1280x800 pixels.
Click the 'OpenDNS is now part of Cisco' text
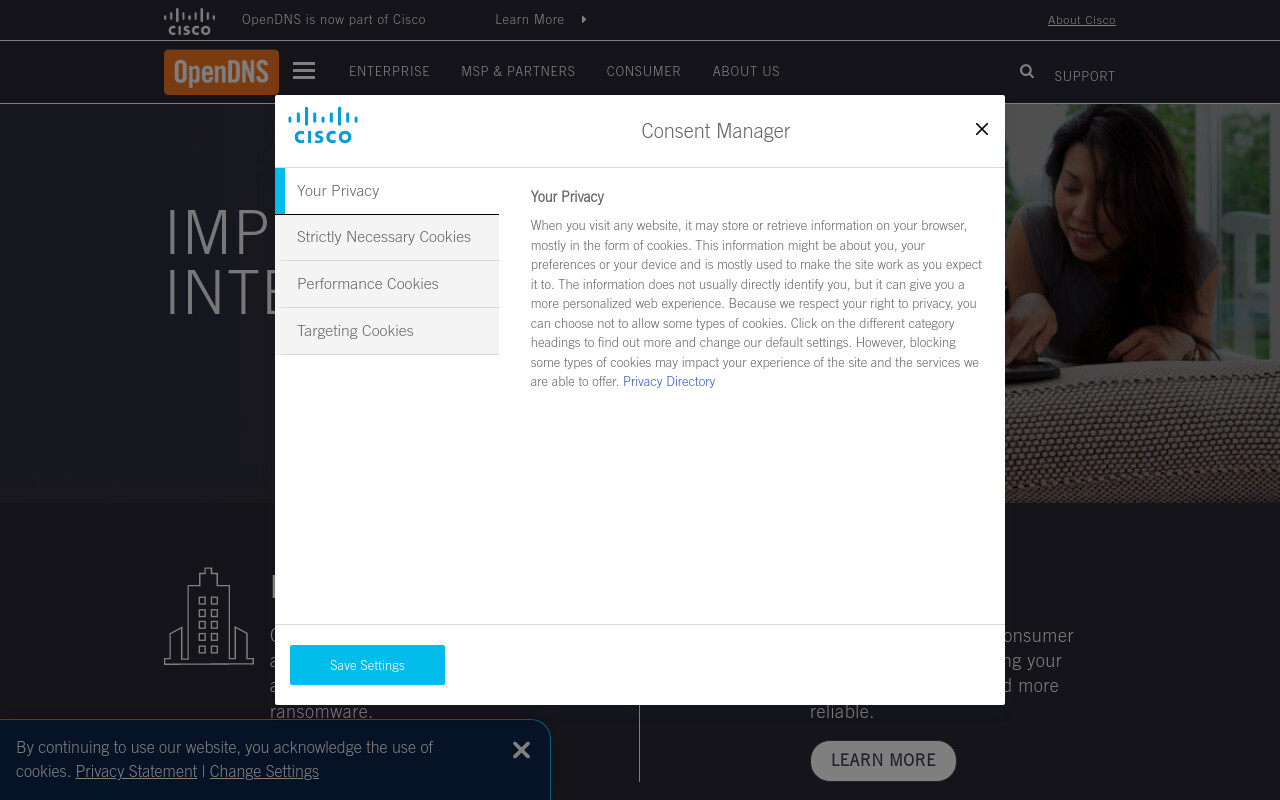[x=333, y=19]
